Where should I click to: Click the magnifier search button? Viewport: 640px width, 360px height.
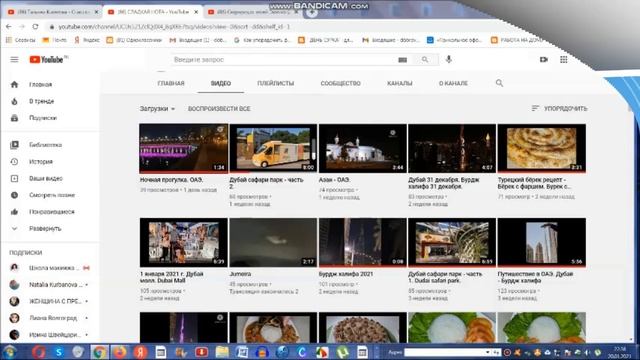pos(425,60)
